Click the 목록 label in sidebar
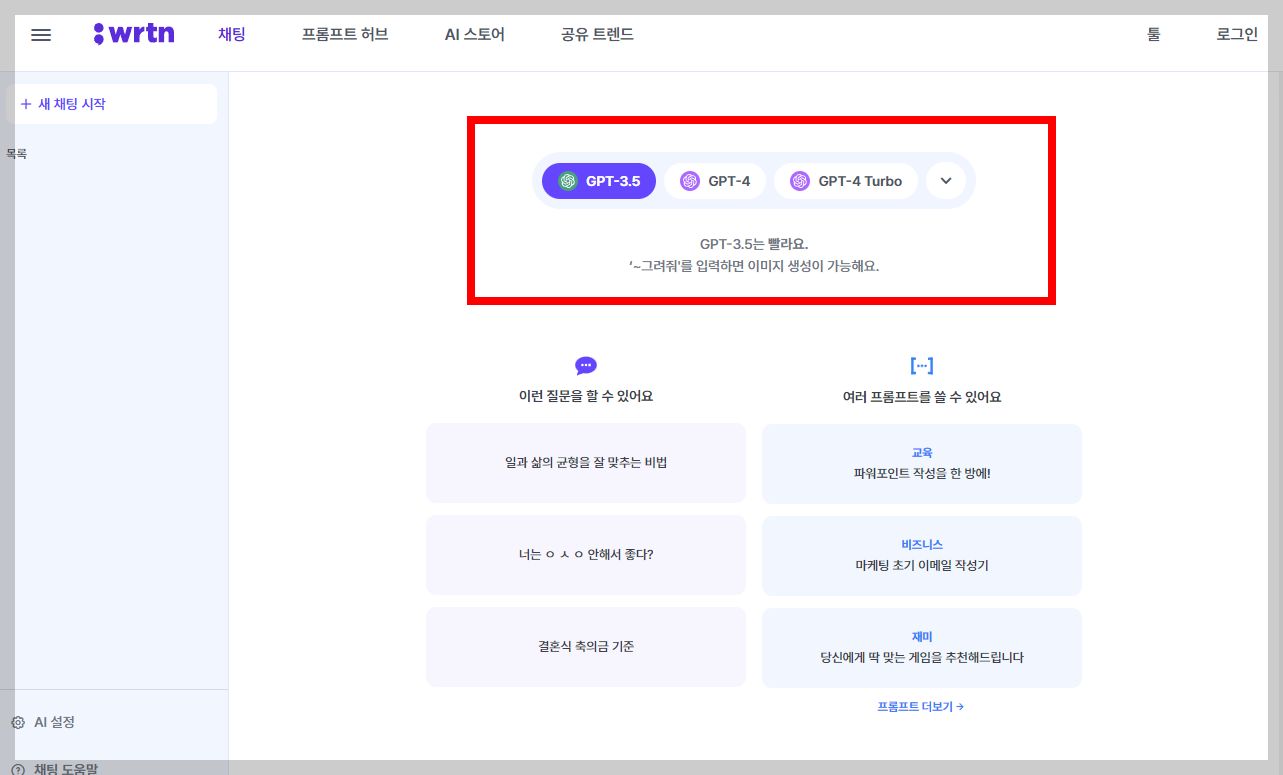The image size is (1283, 775). pyautogui.click(x=16, y=154)
